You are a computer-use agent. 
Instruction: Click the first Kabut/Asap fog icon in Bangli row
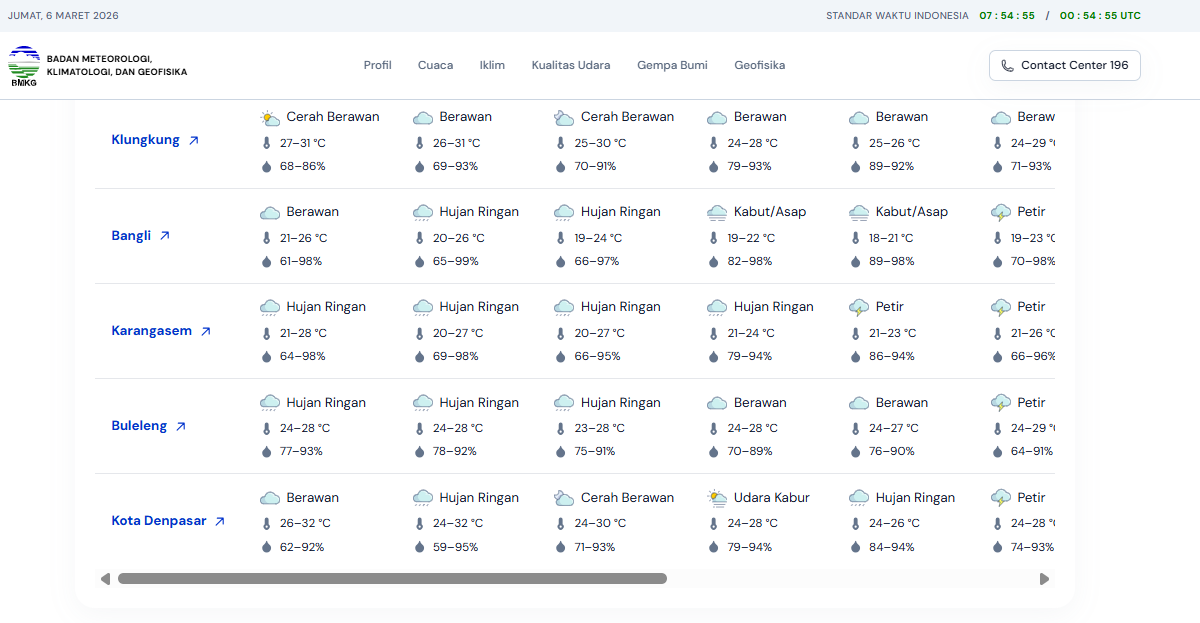click(716, 212)
